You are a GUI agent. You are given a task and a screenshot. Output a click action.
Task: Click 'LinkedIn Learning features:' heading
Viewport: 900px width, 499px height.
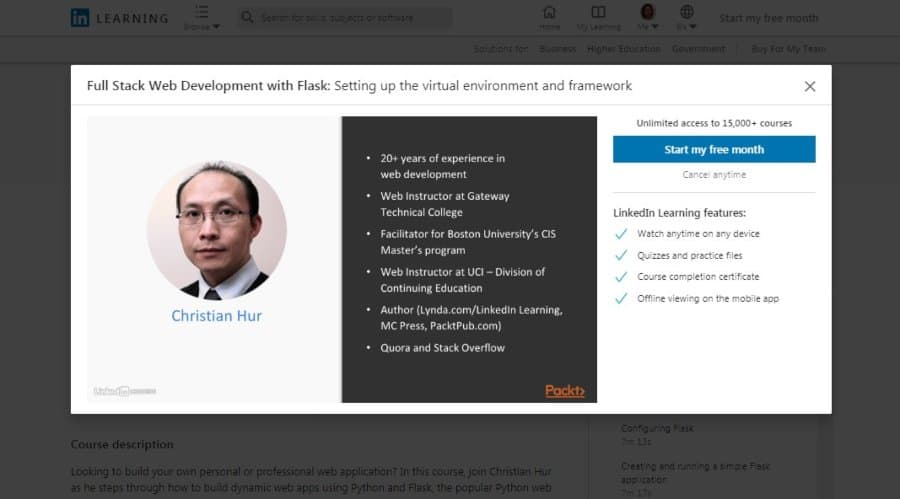pos(680,213)
